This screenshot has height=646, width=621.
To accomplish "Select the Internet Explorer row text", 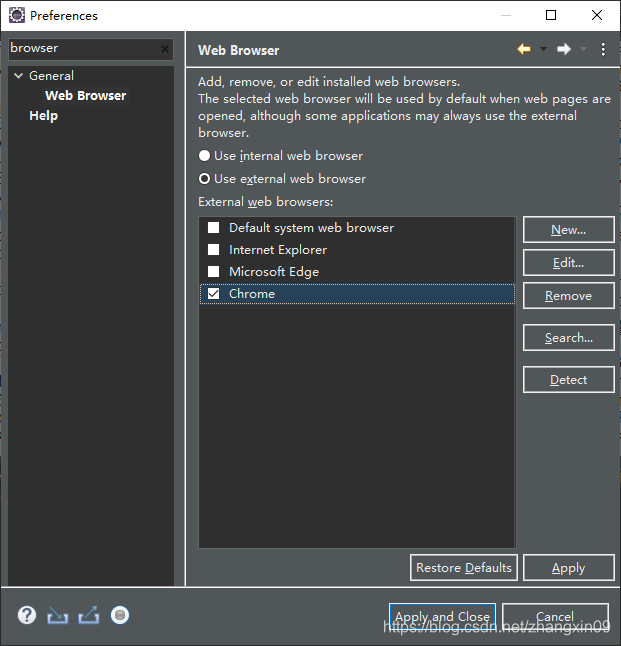I will (278, 250).
